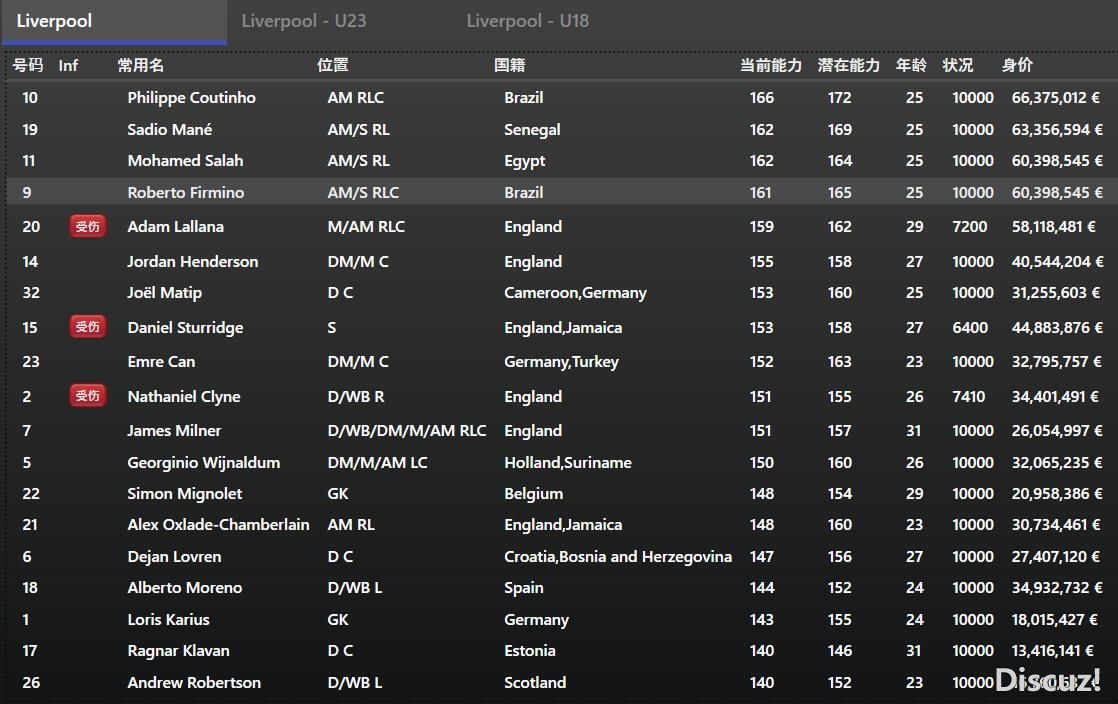Click the 63,356,594 € value cell
1118x704 pixels.
(1057, 130)
